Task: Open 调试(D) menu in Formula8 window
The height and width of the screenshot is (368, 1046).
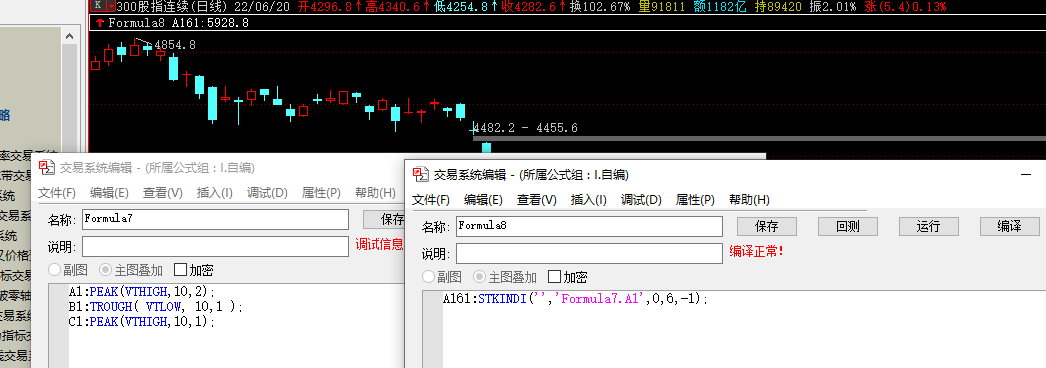Action: tap(641, 200)
